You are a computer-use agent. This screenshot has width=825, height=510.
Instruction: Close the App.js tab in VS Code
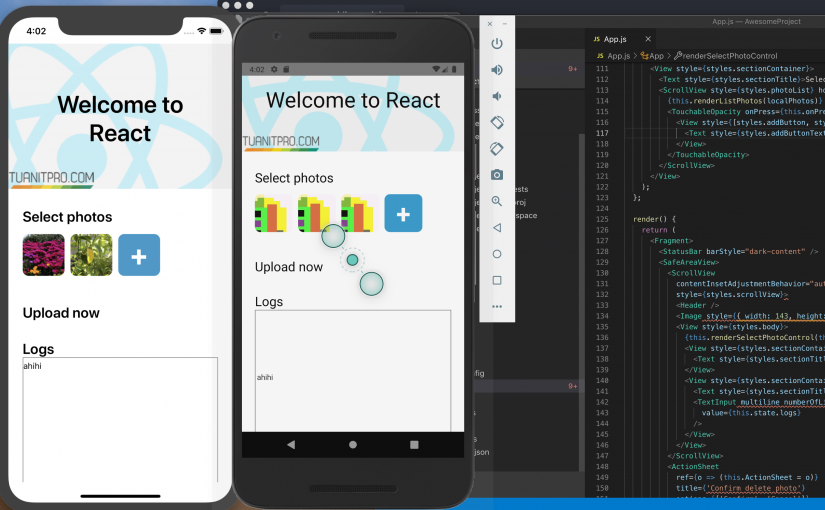[x=648, y=39]
